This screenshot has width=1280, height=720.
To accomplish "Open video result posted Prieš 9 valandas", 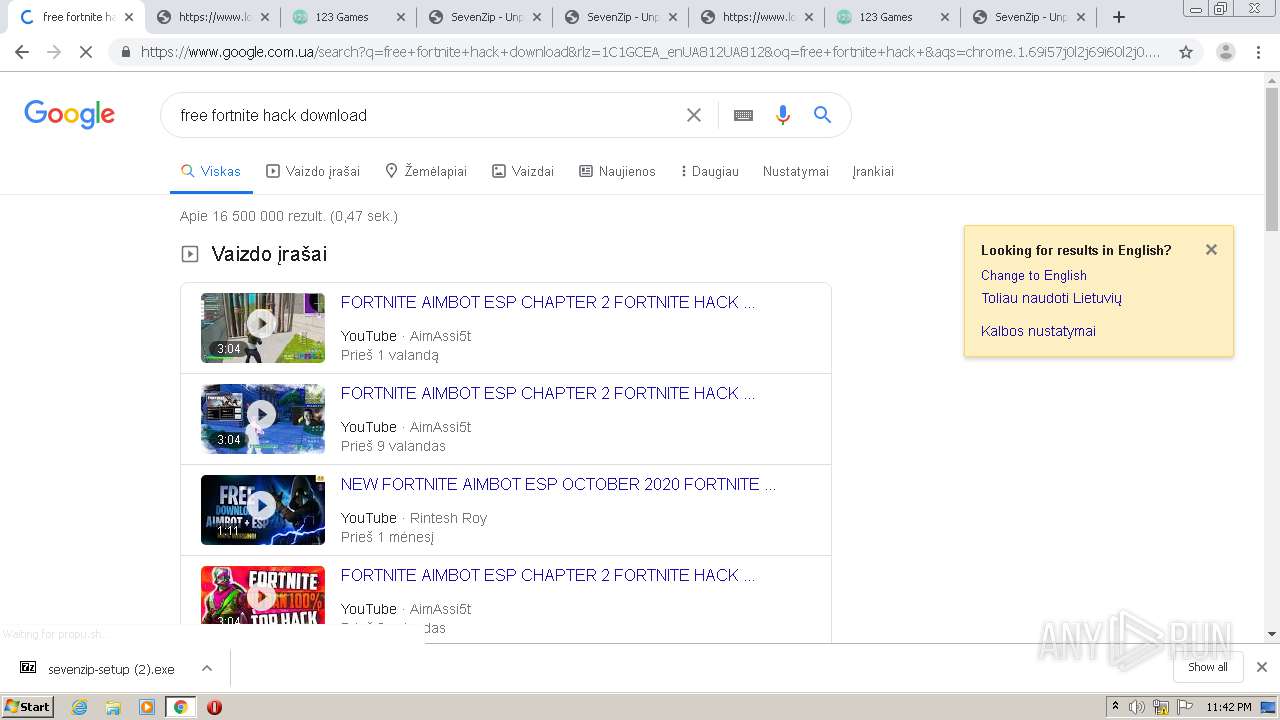I will [x=547, y=393].
